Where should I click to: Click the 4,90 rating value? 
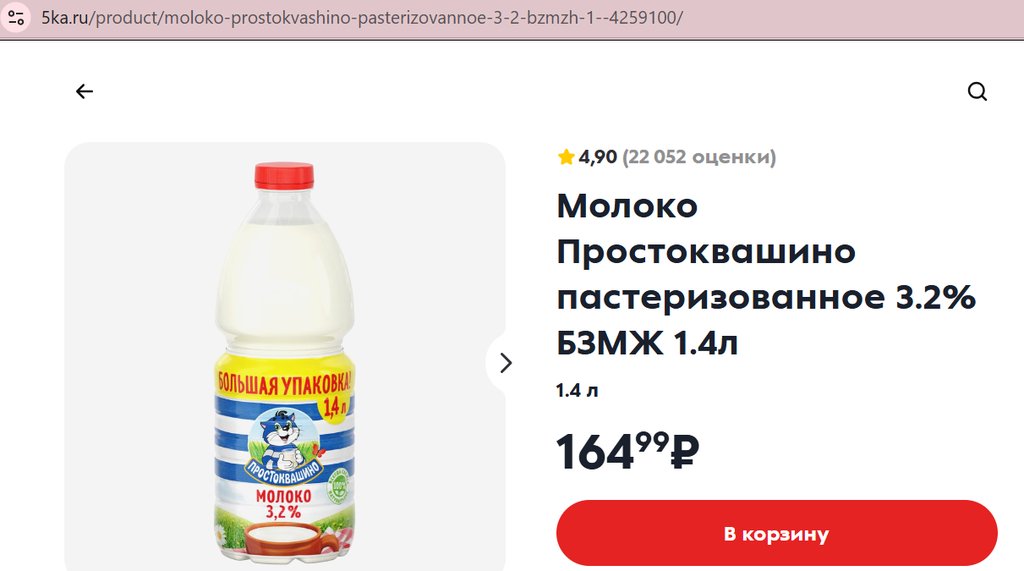(x=598, y=157)
